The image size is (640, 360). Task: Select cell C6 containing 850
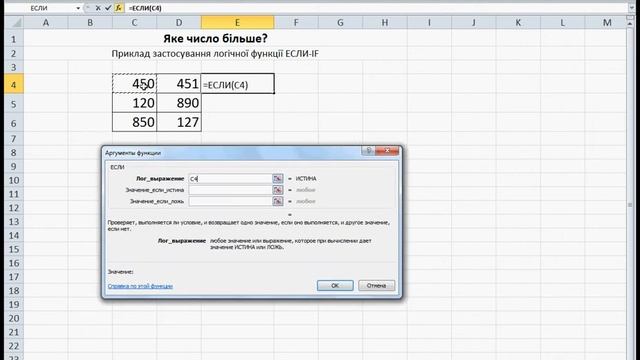coord(134,122)
